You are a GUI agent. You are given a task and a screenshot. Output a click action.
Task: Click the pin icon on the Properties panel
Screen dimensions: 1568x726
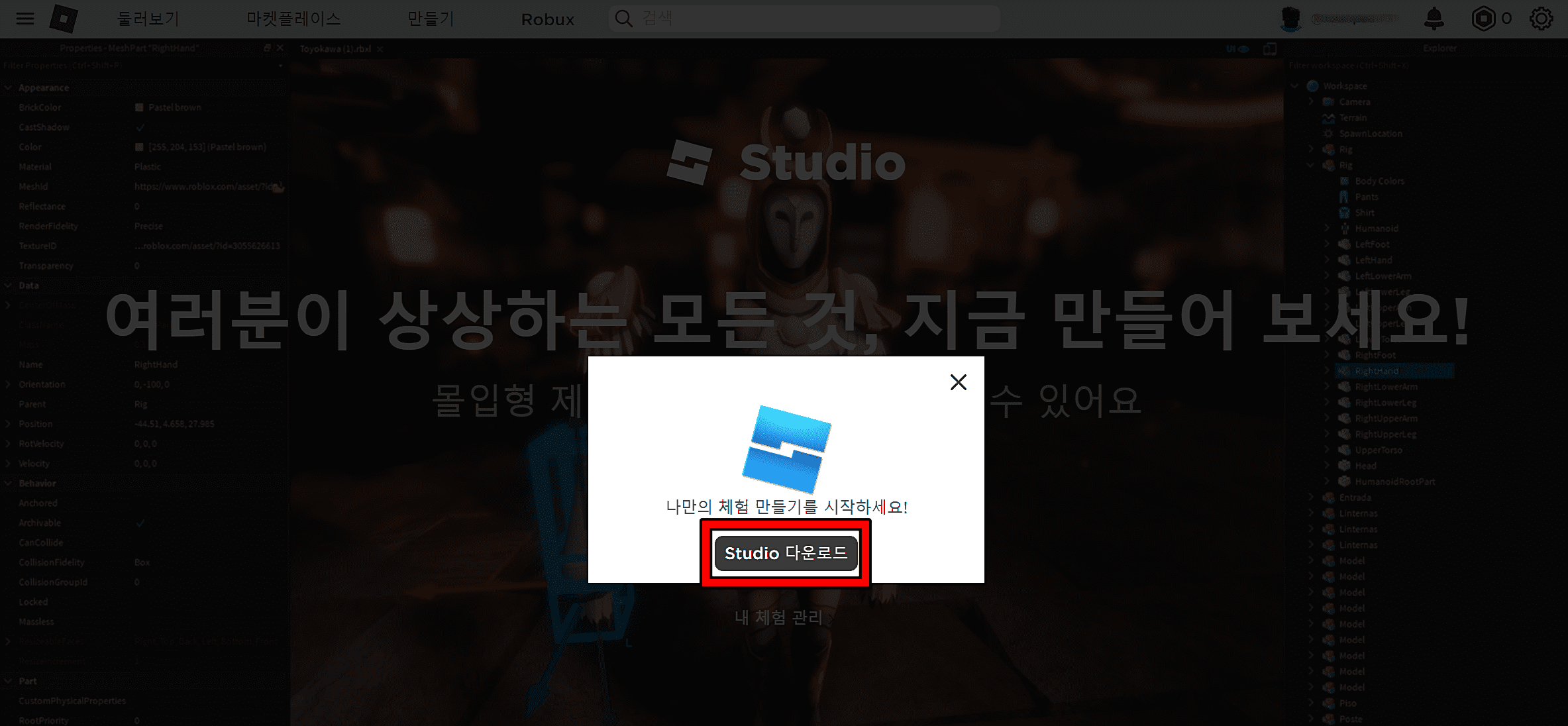(268, 48)
